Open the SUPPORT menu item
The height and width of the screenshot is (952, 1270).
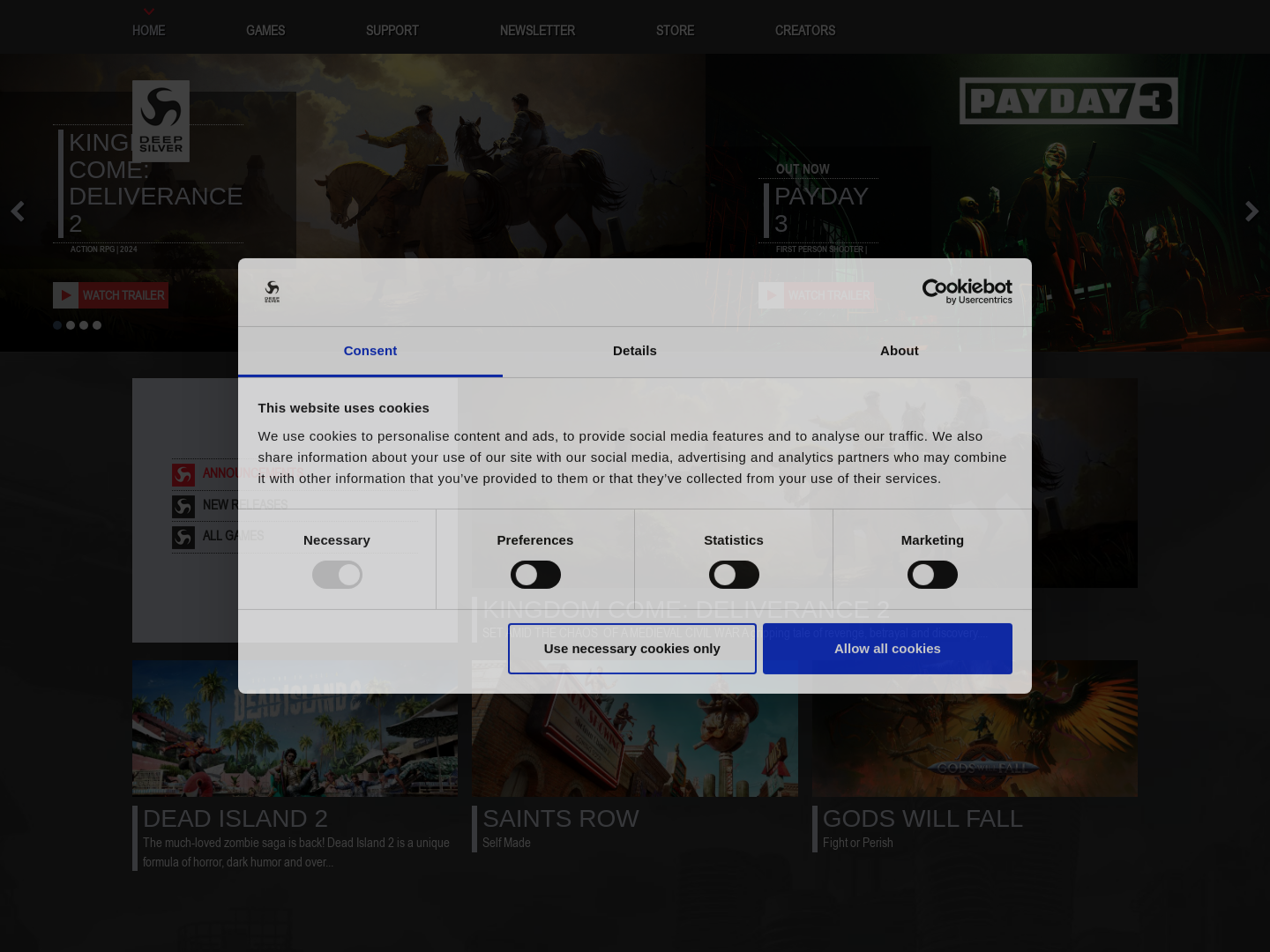[392, 31]
